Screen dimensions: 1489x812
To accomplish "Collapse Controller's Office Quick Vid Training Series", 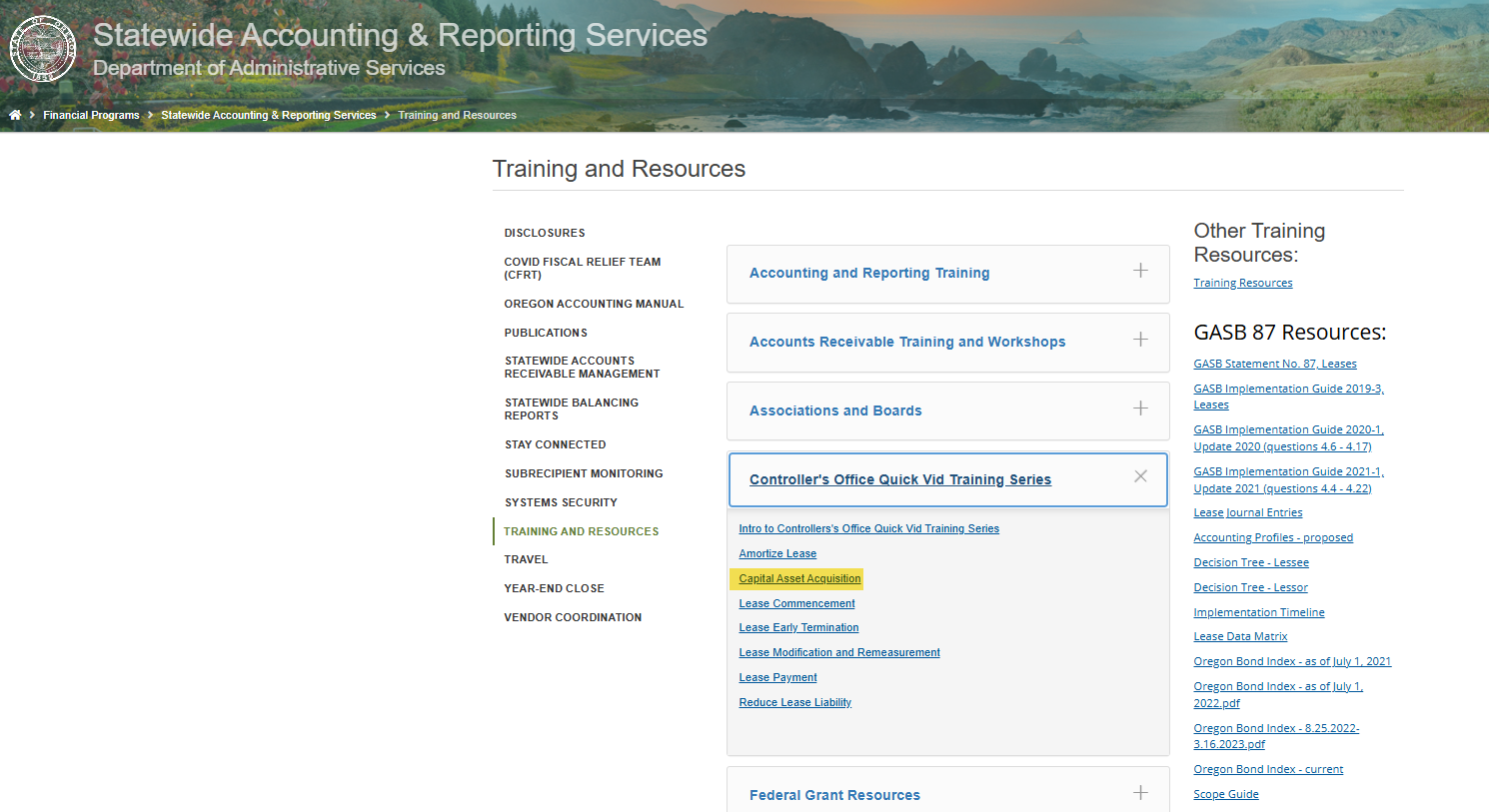I will (x=899, y=479).
